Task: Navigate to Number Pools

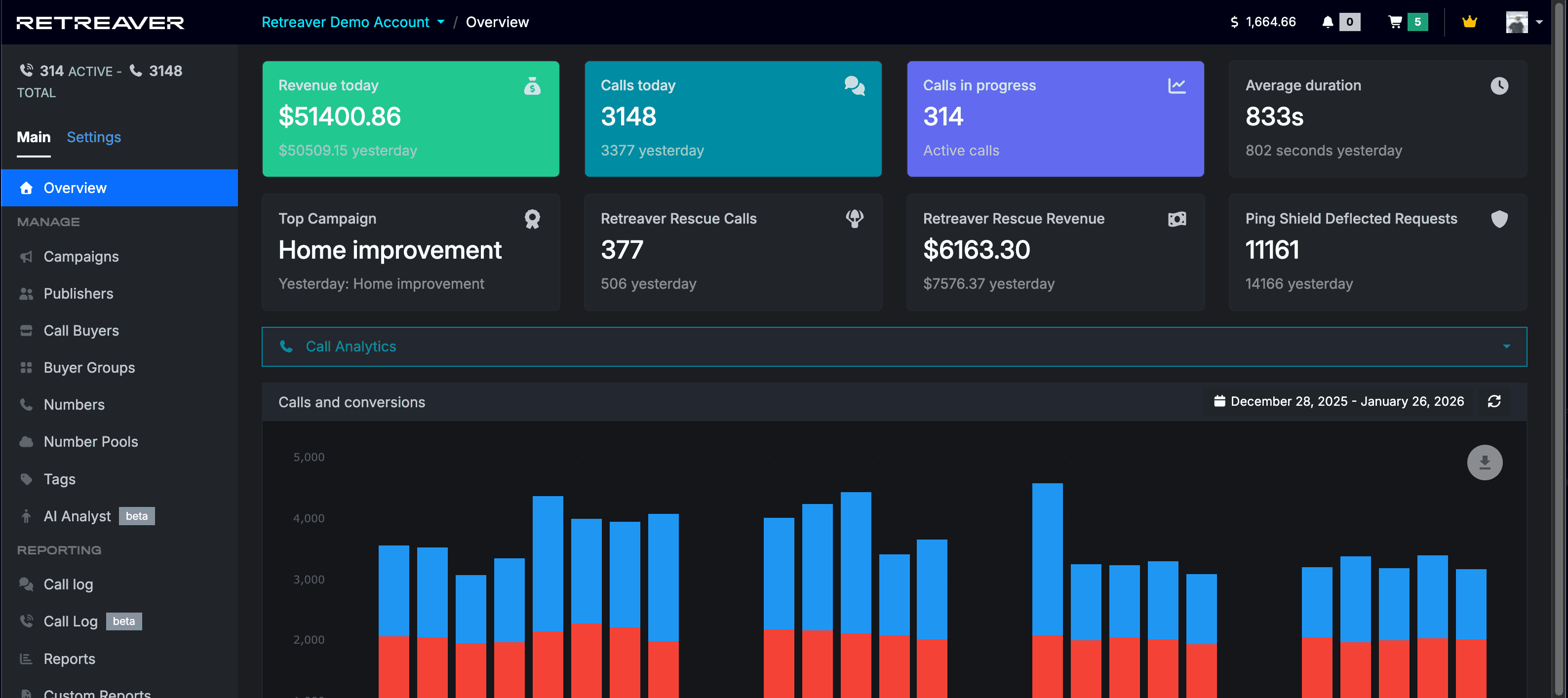Action: (x=89, y=441)
